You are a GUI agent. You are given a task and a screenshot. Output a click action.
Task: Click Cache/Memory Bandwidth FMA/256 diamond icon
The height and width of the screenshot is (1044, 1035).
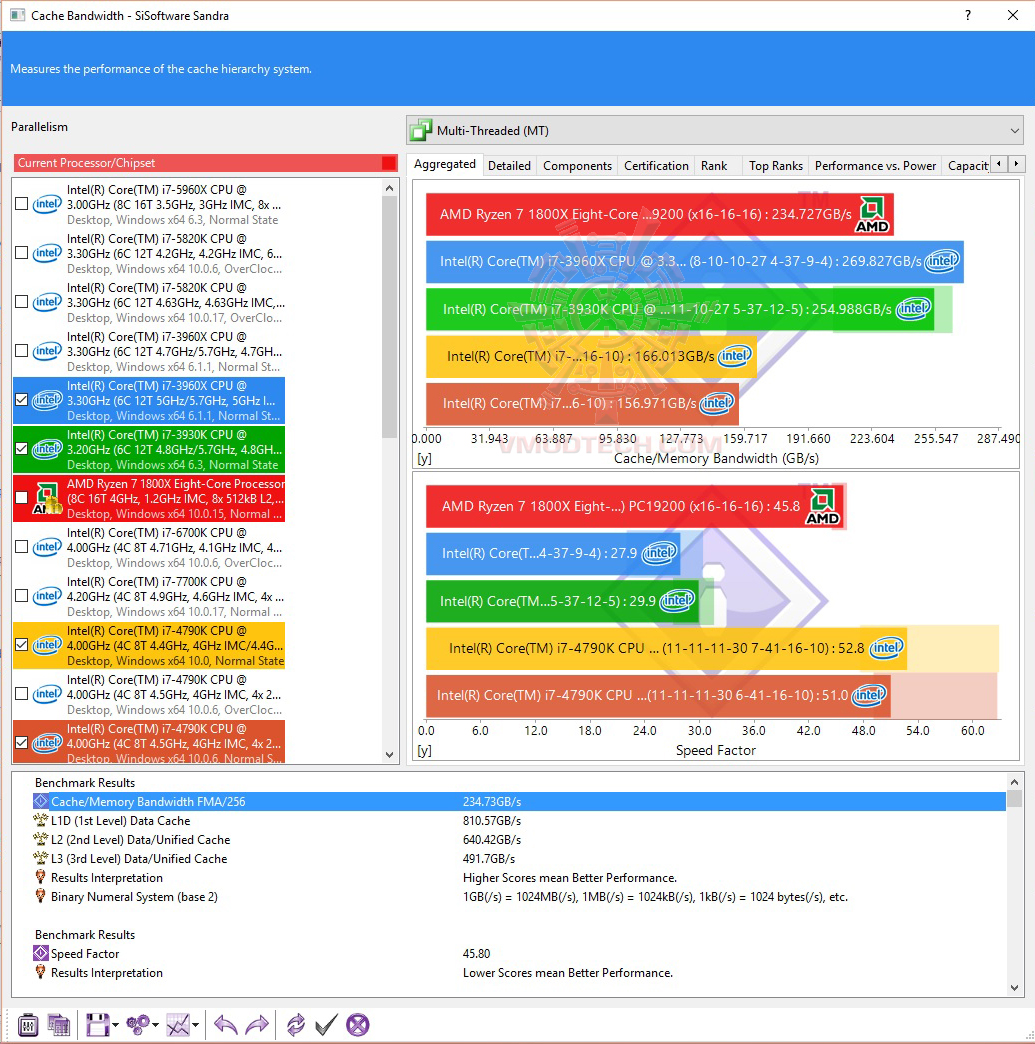[41, 802]
